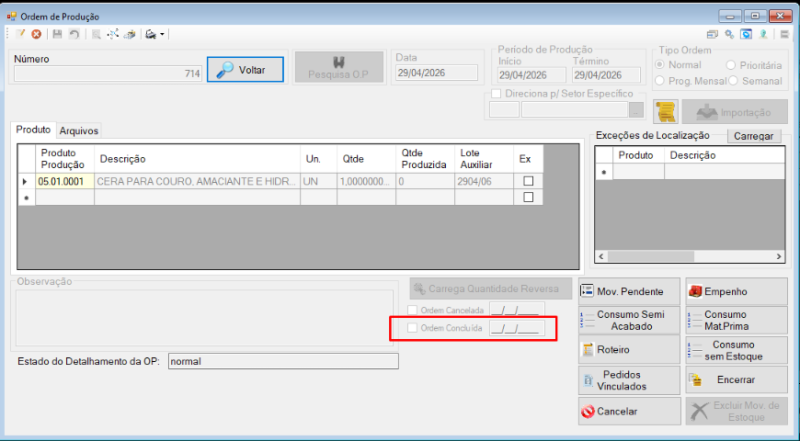Click Estado do Detalhamento da OP field
Image resolution: width=800 pixels, height=441 pixels.
coord(283,361)
